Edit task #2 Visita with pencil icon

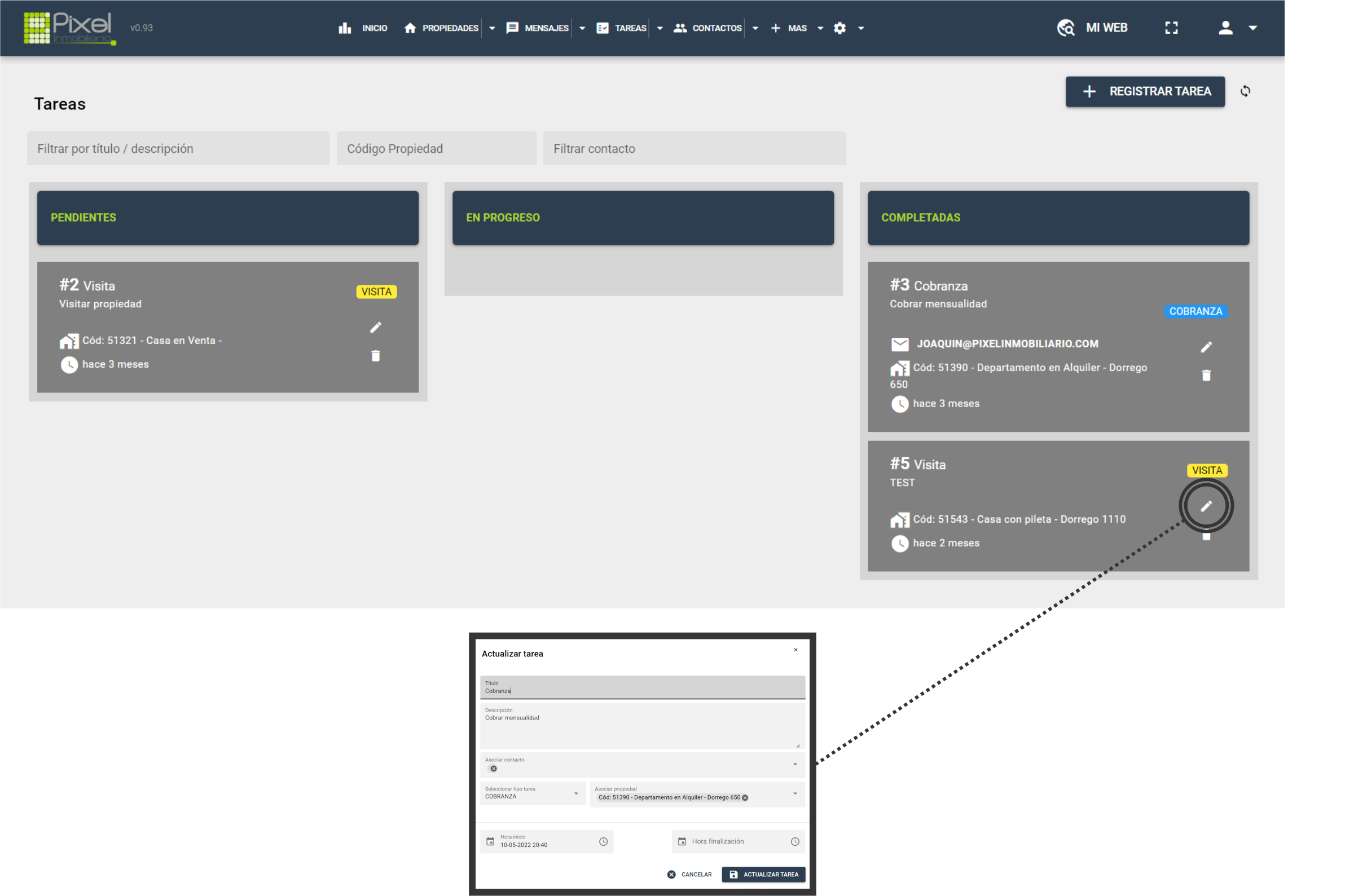[375, 328]
